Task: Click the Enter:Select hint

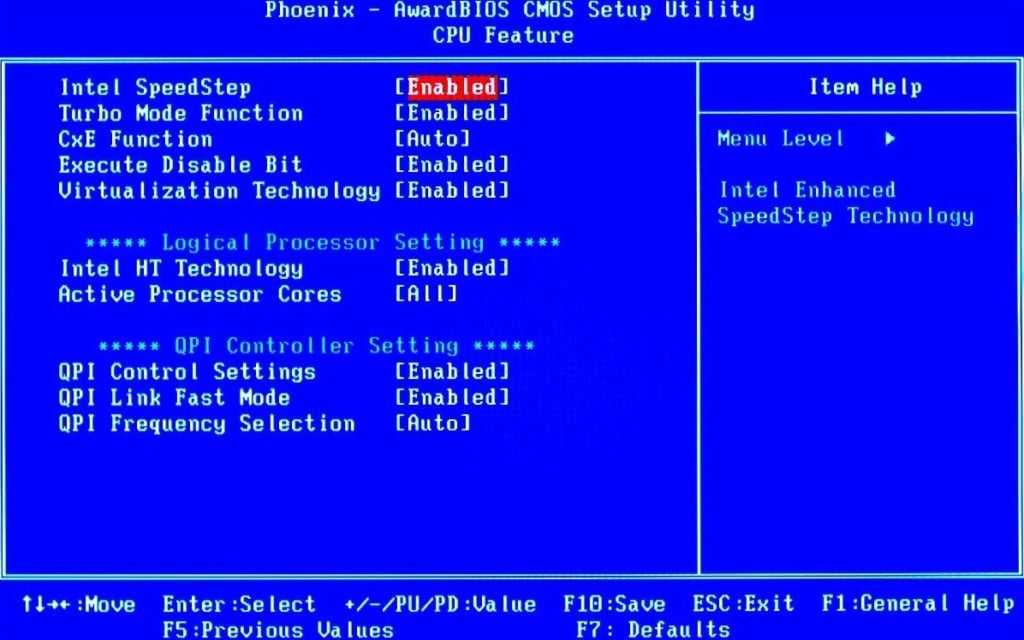Action: click(x=239, y=603)
